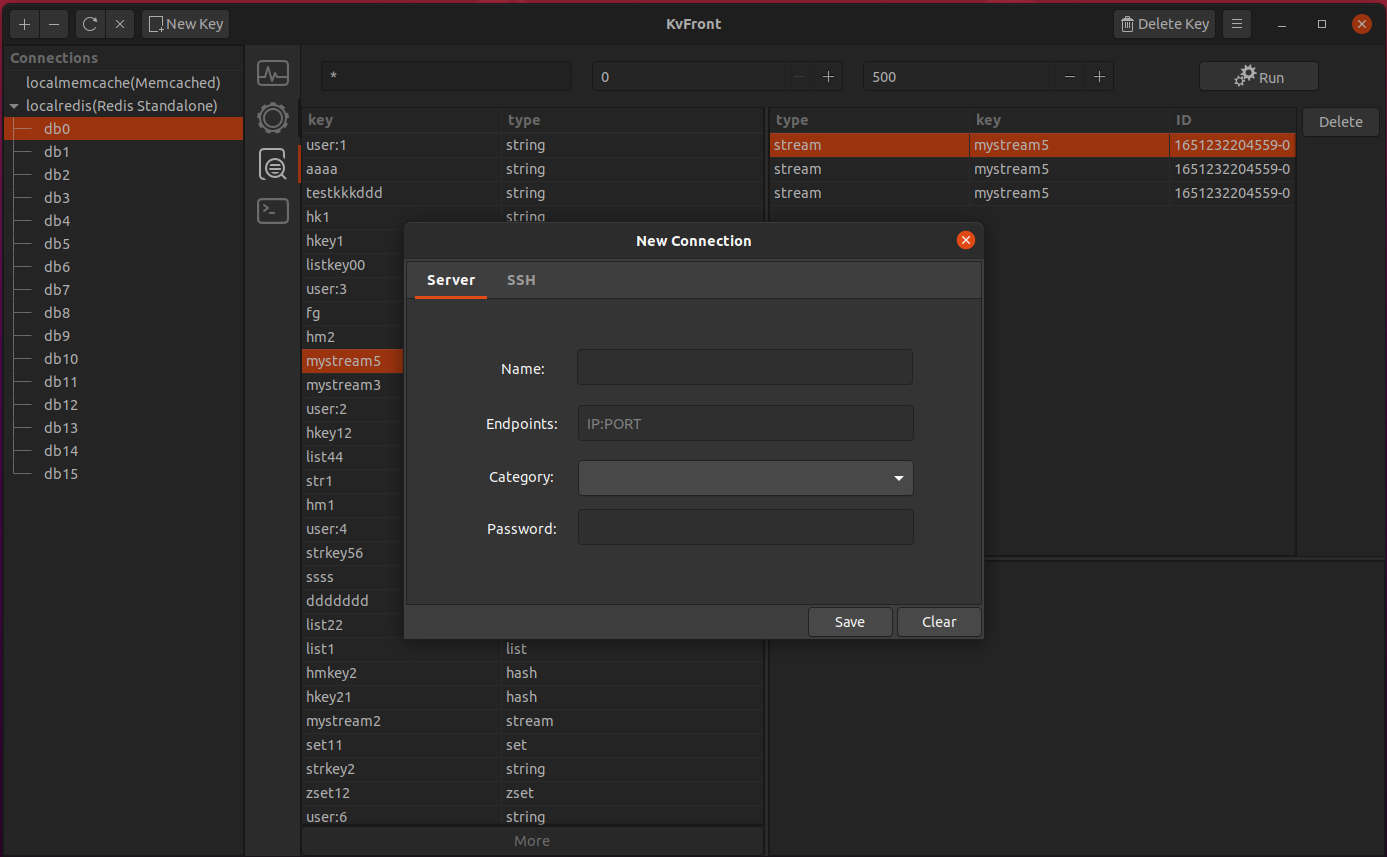This screenshot has height=857, width=1387.
Task: Remove connection using the minus toolbar icon
Action: [54, 24]
